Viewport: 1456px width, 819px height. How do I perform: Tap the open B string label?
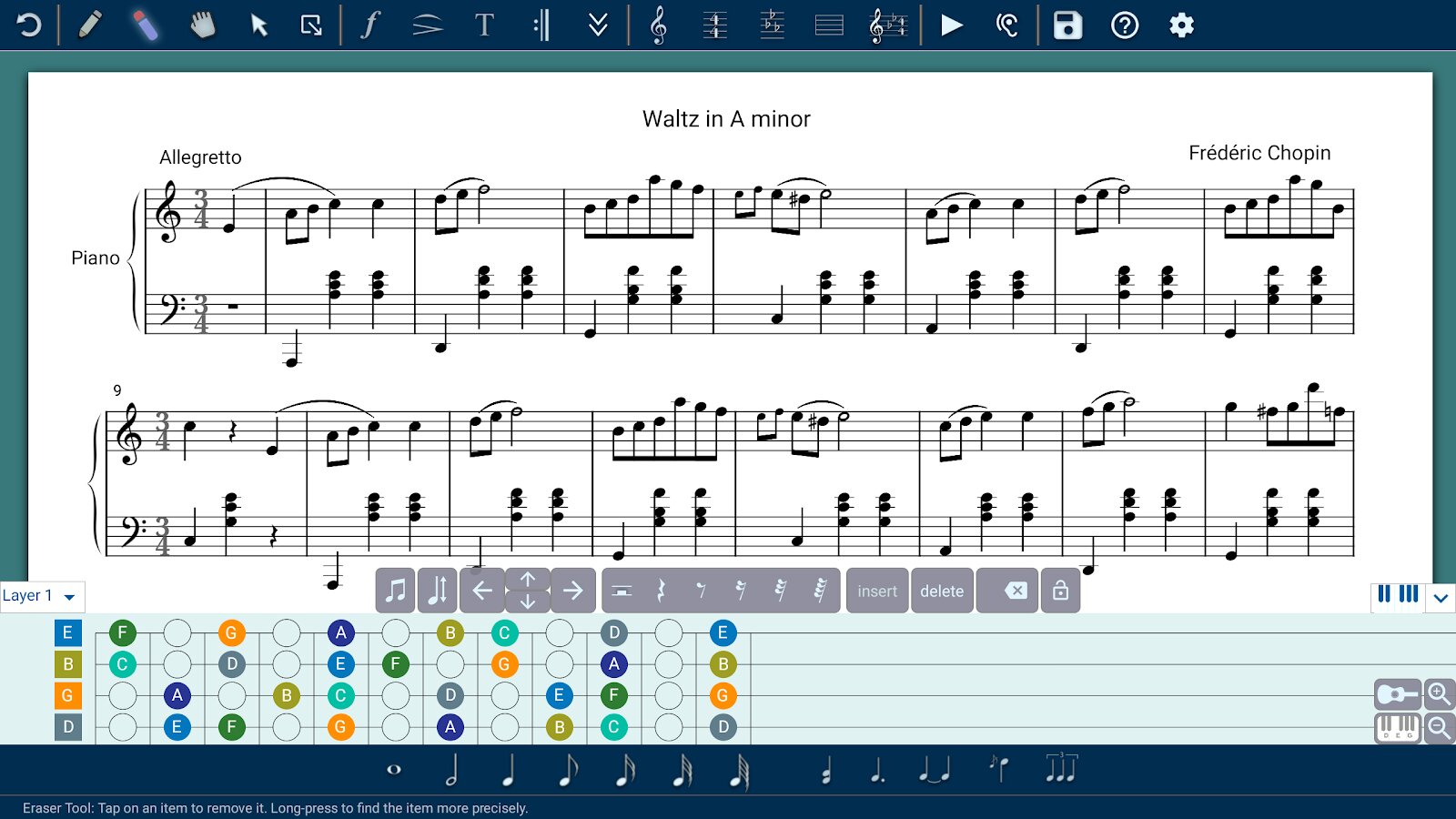click(68, 664)
